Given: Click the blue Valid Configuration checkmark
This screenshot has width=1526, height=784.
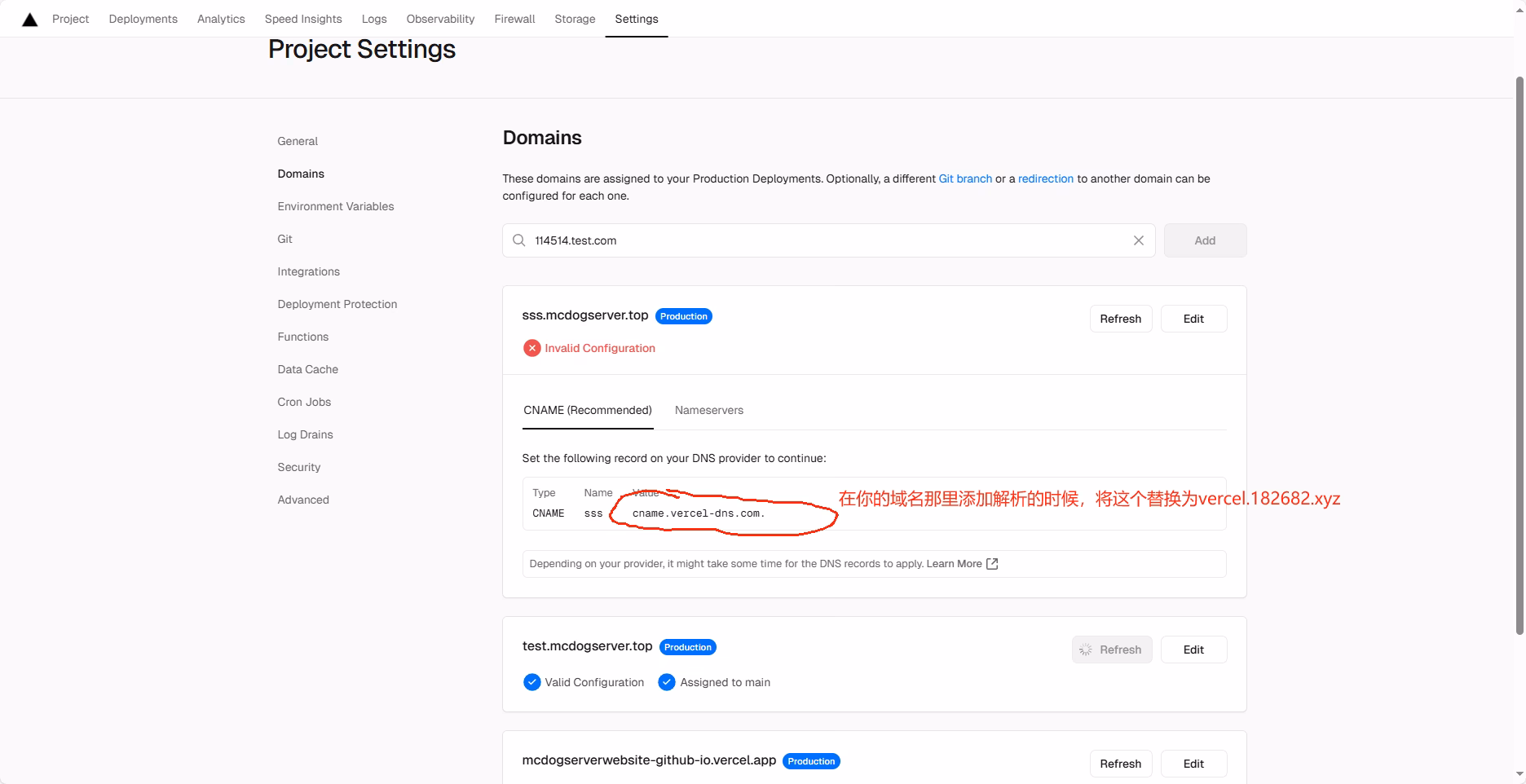Looking at the screenshot, I should (x=531, y=682).
